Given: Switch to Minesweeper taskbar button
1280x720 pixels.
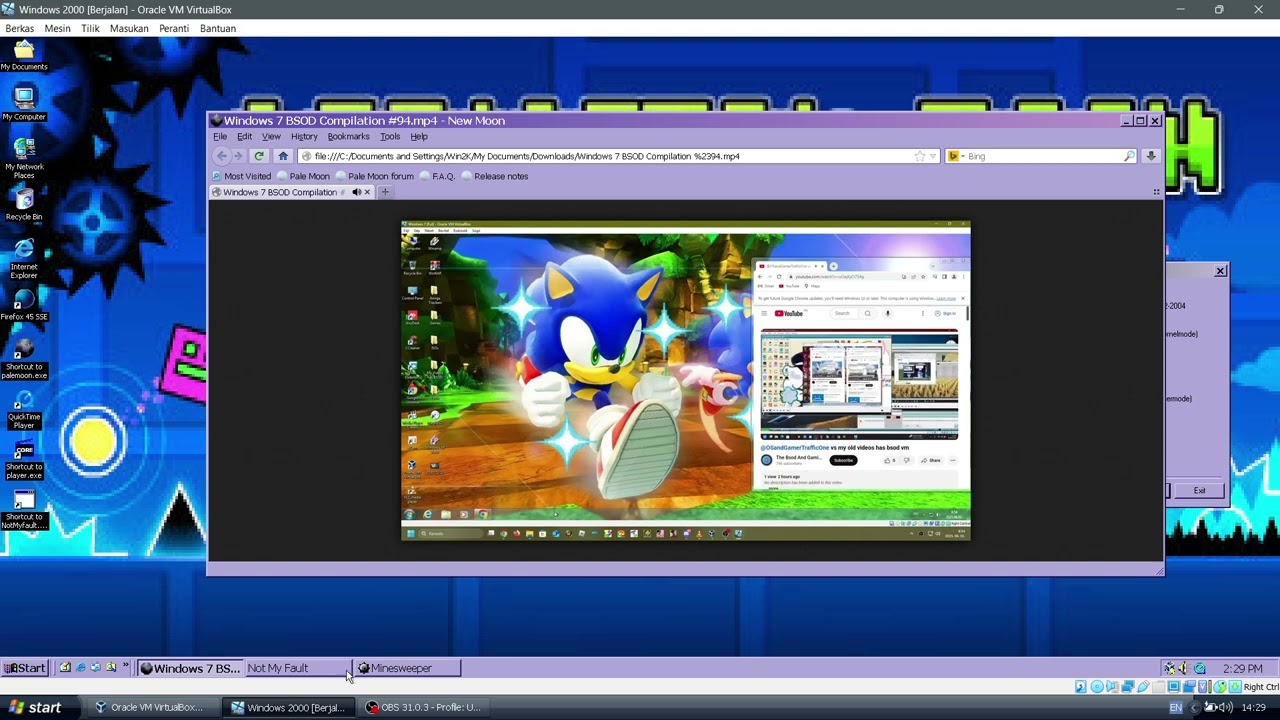Looking at the screenshot, I should [x=407, y=668].
